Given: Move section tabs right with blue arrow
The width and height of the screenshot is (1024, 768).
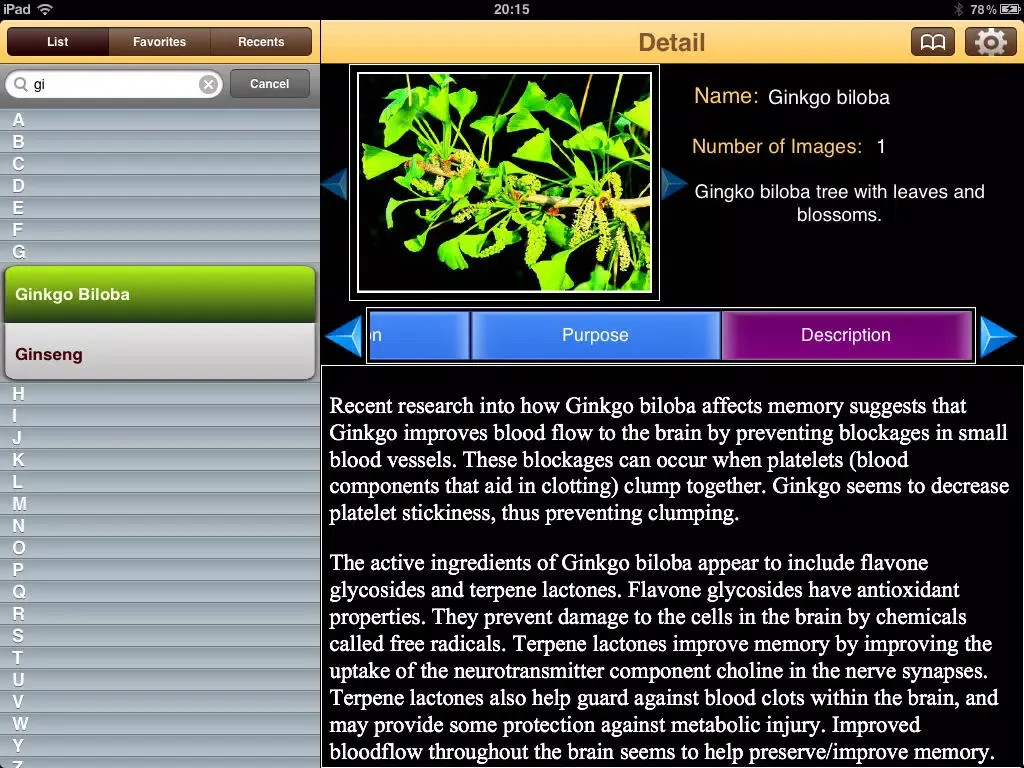Looking at the screenshot, I should pyautogui.click(x=998, y=336).
